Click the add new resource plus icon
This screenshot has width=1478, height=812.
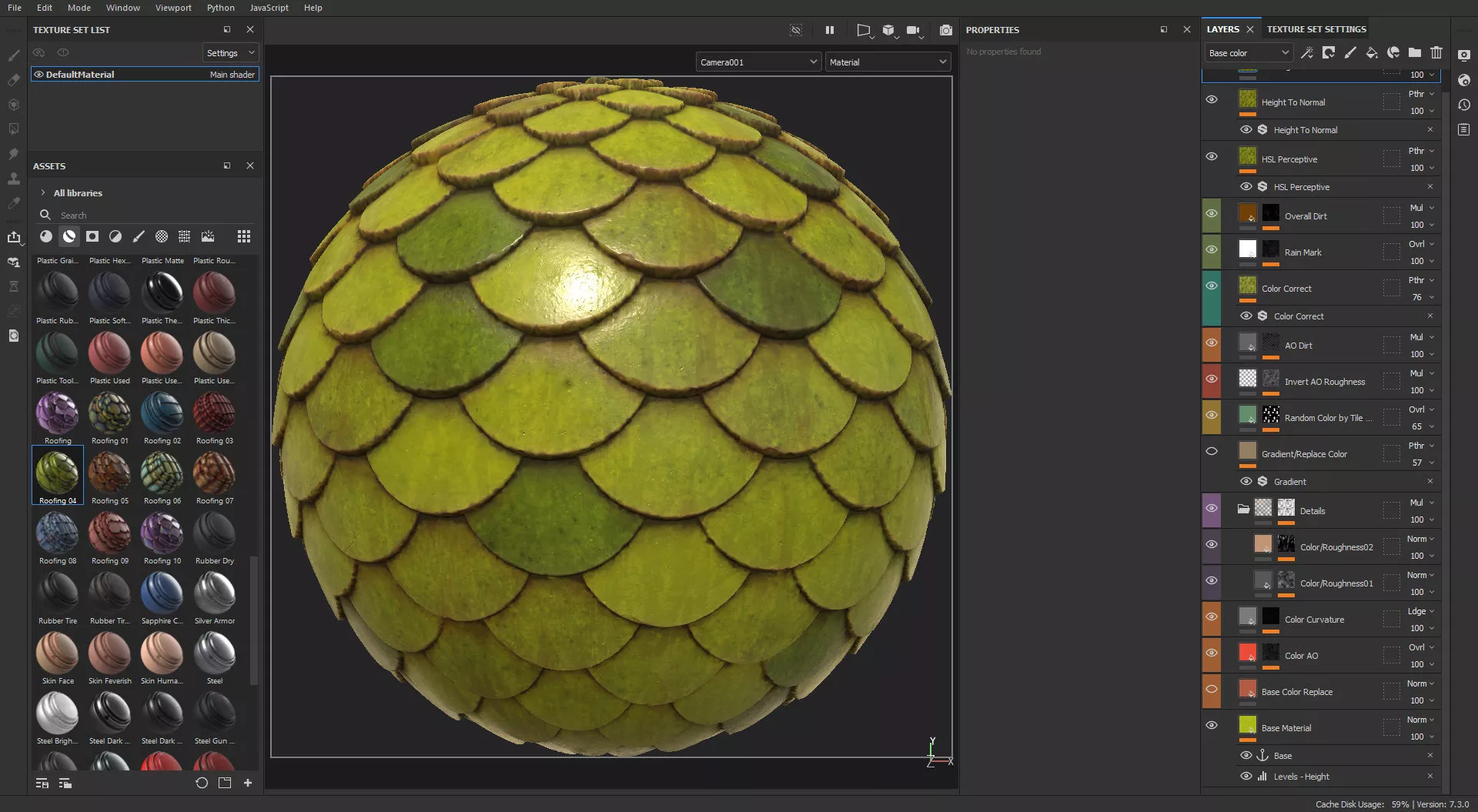click(x=247, y=783)
